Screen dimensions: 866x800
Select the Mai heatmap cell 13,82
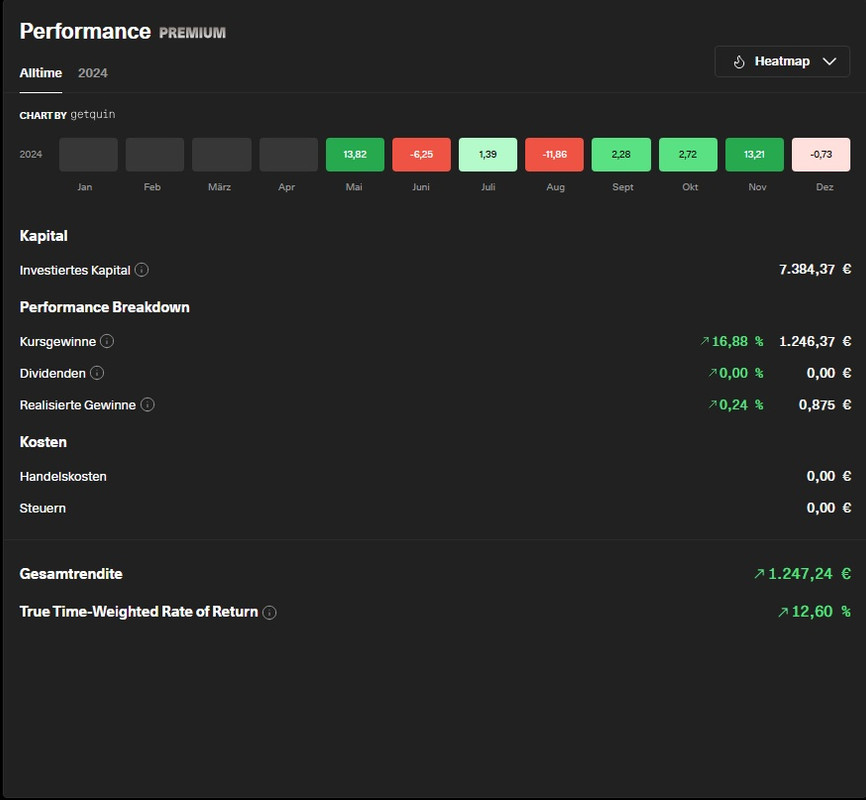pyautogui.click(x=355, y=154)
